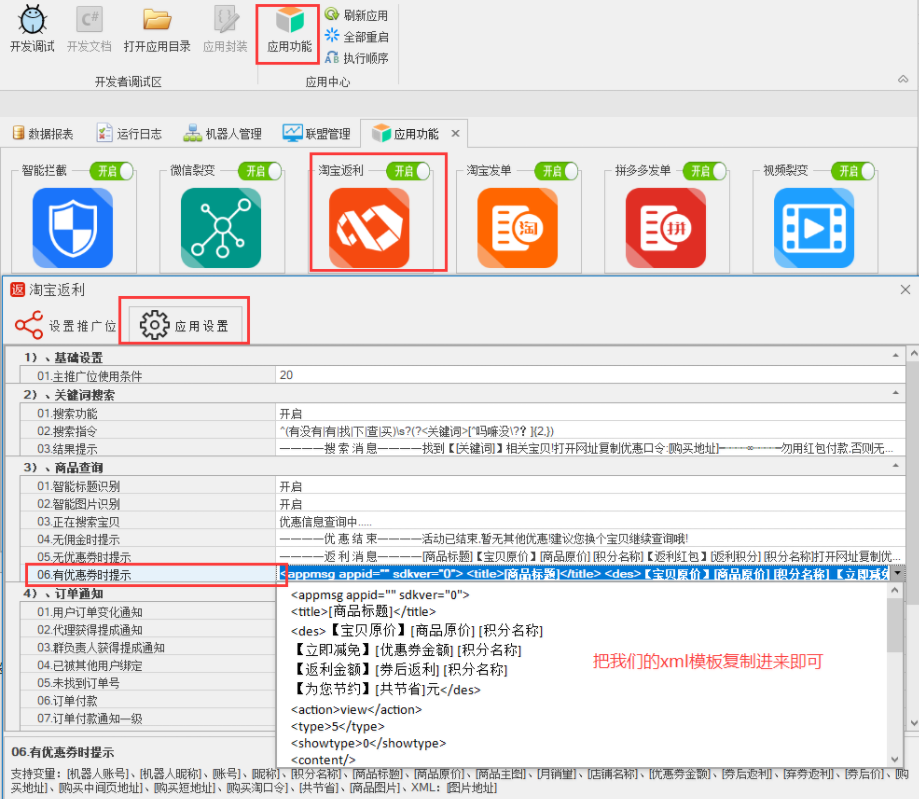The height and width of the screenshot is (799, 919).
Task: Collapse the ribbon with the chevron arrow
Action: point(903,79)
